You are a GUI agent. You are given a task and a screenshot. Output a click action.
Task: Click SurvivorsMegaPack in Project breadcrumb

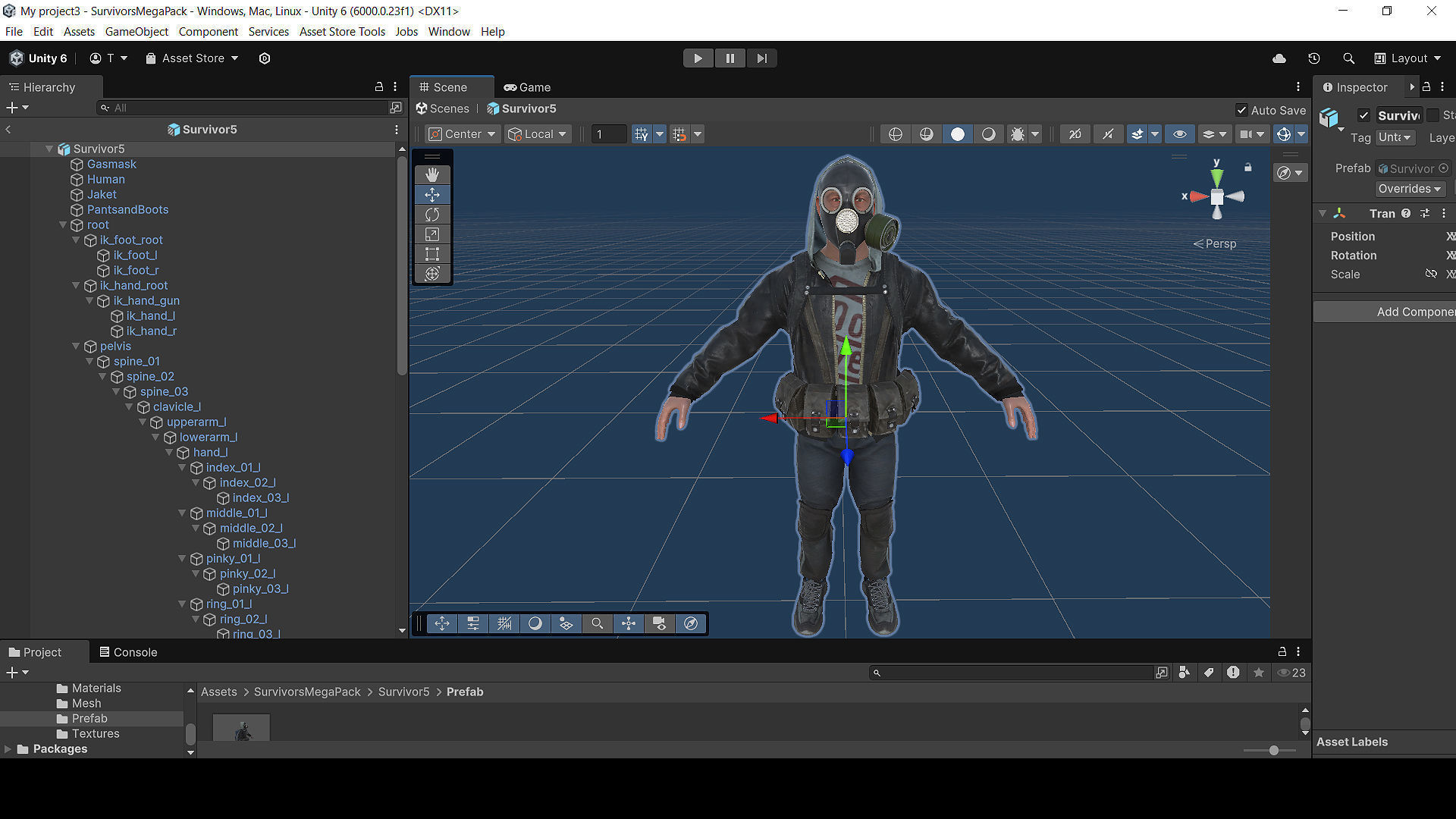307,692
